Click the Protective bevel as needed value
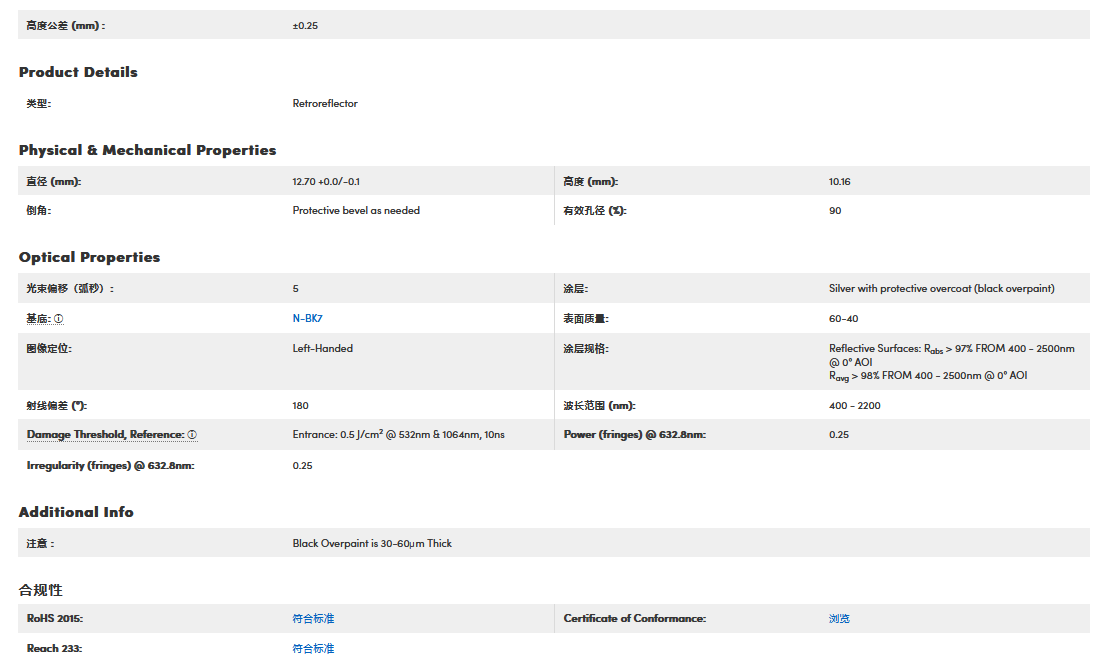1099x670 pixels. [356, 211]
